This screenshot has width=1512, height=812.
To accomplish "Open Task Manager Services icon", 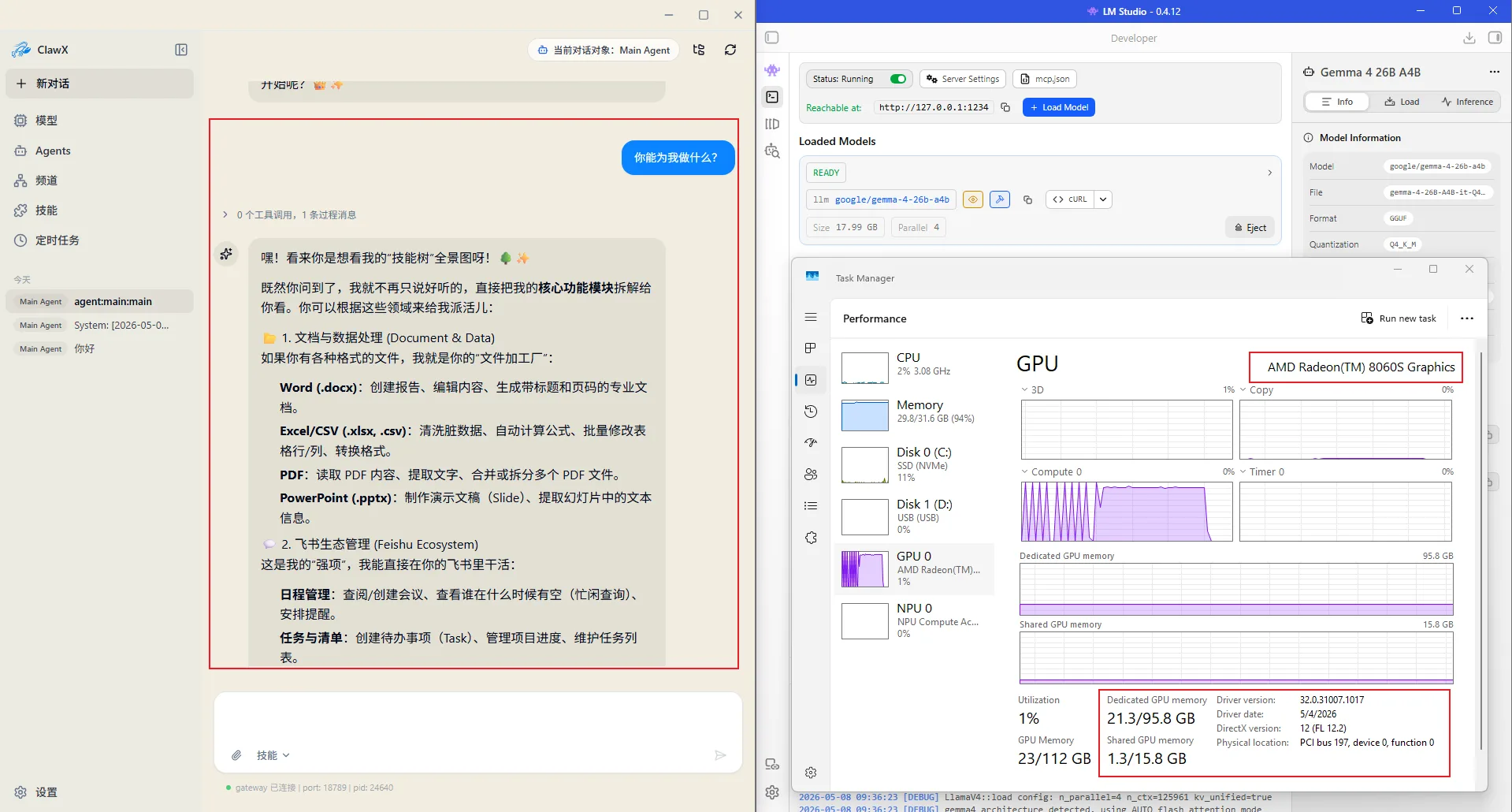I will [811, 538].
